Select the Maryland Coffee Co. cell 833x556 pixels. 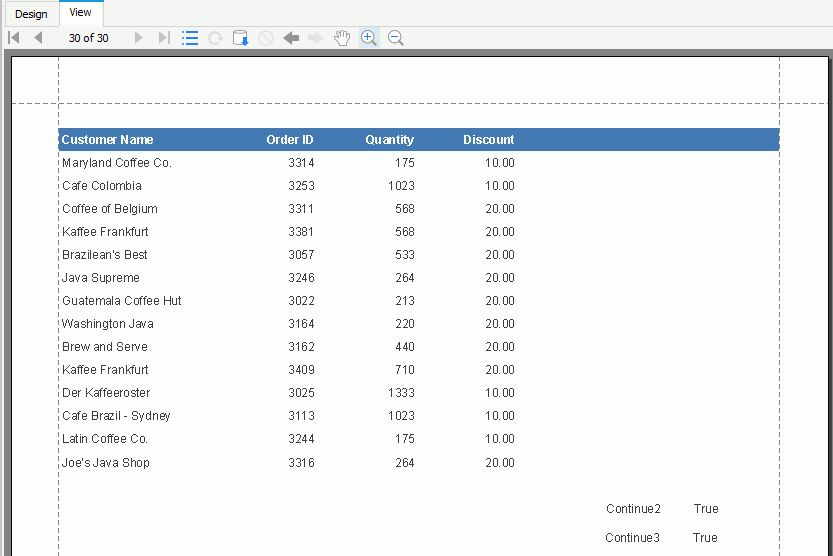(x=117, y=163)
